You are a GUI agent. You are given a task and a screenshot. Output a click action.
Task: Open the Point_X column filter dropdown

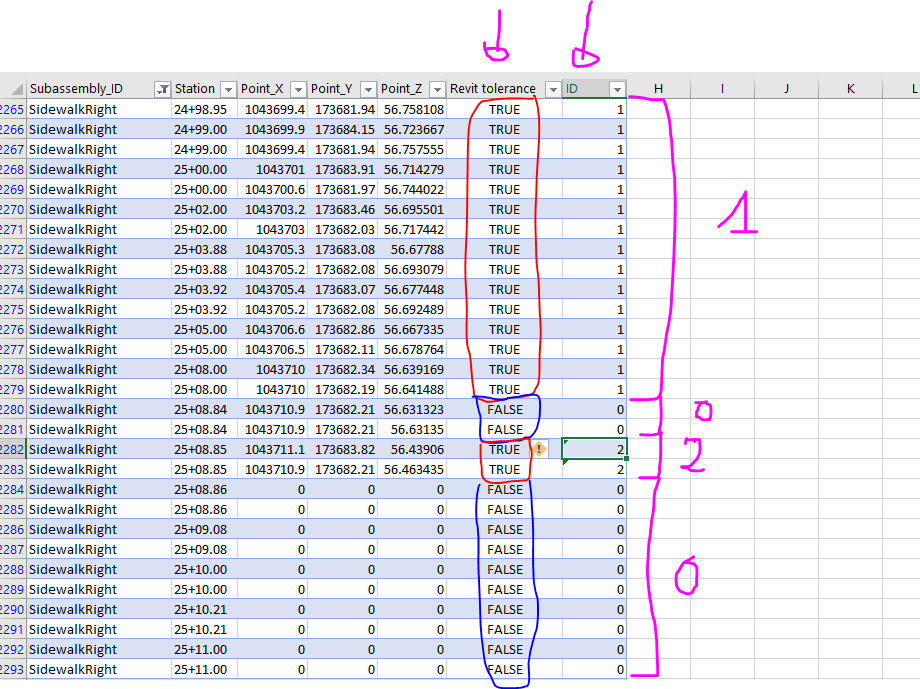click(x=298, y=89)
